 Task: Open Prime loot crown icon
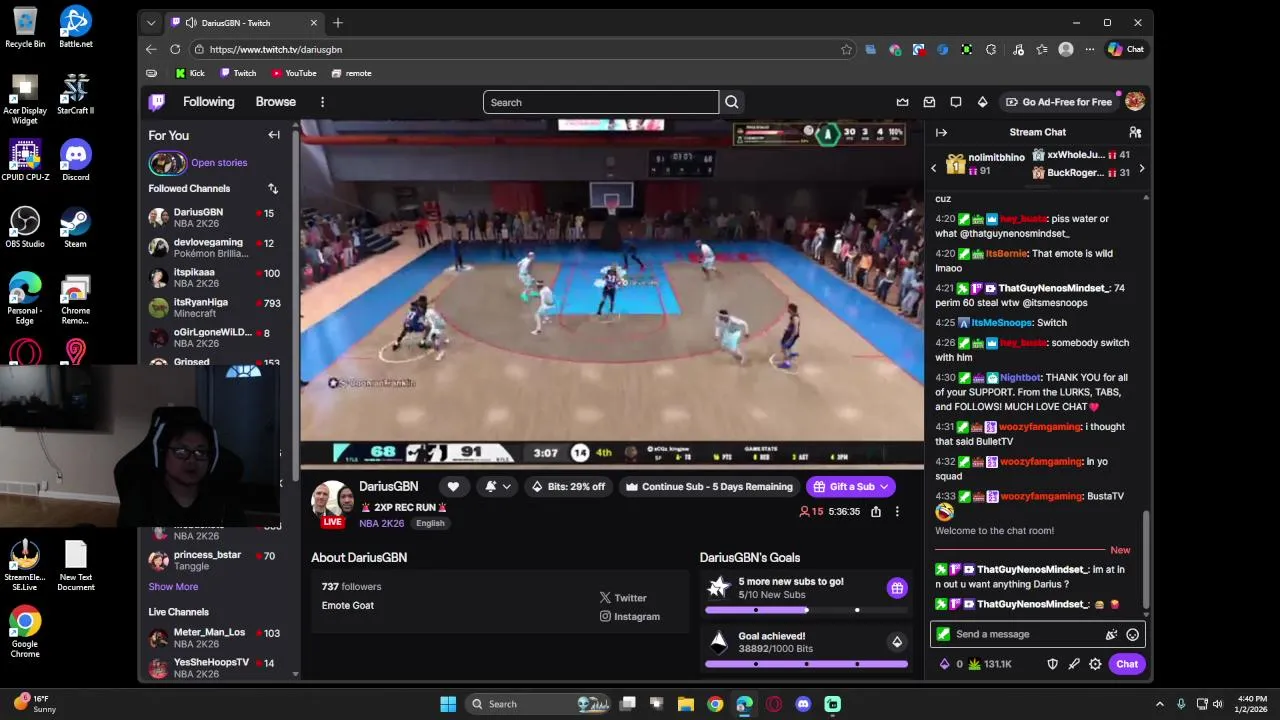[x=903, y=102]
